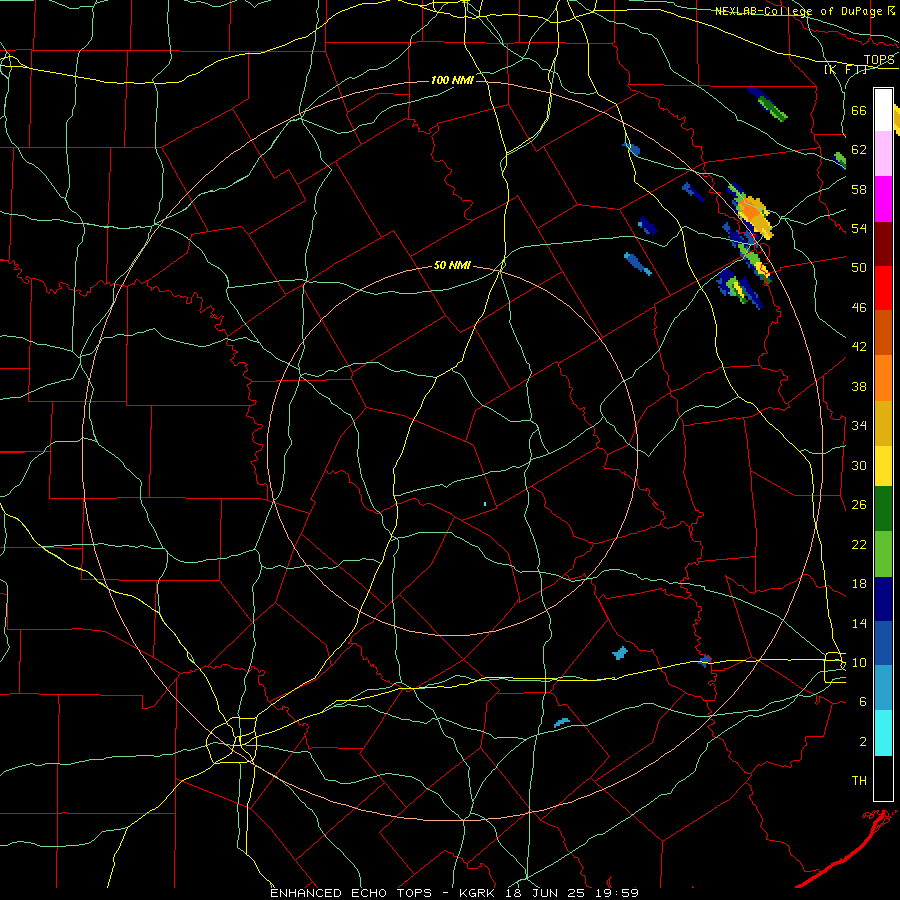Click the "10" legend value
Viewport: 900px width, 900px height.
tap(859, 662)
